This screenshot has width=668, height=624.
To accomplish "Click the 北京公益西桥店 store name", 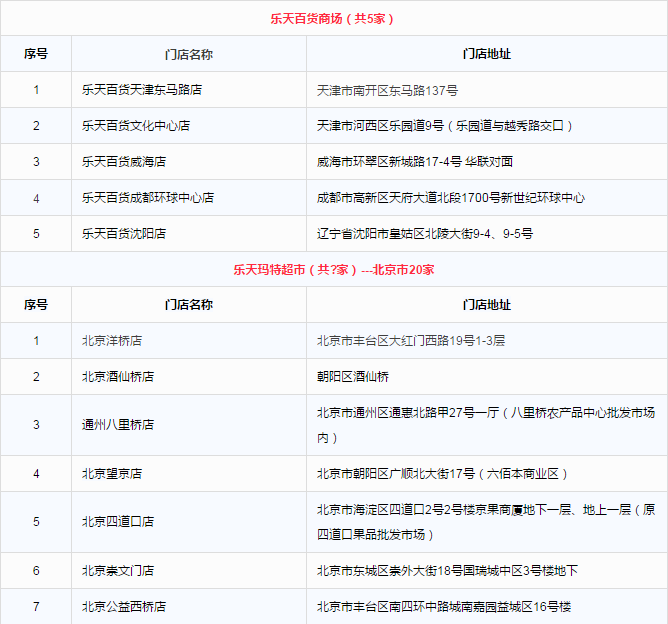I will point(124,607).
